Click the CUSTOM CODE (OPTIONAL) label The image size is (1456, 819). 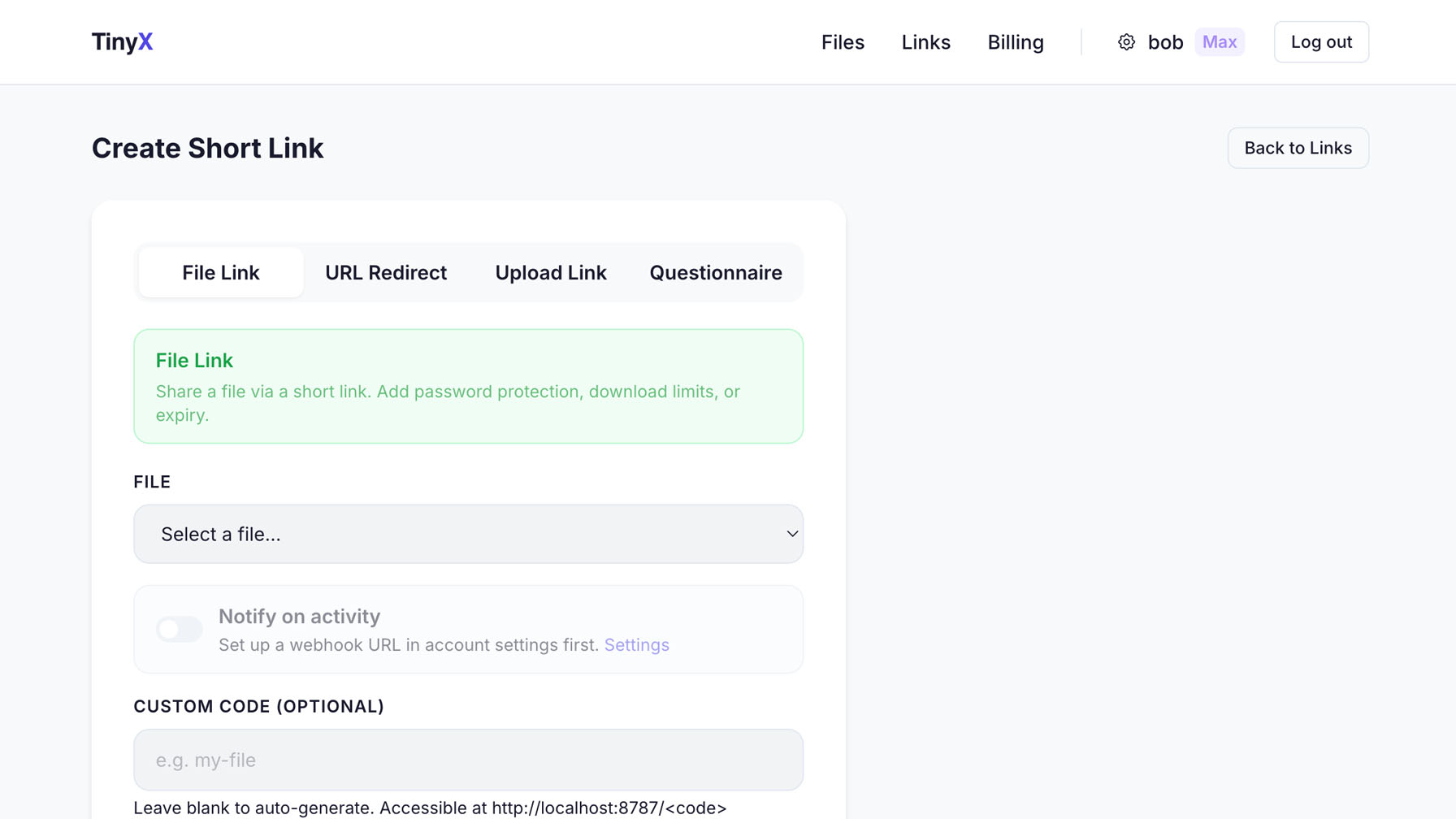click(258, 706)
